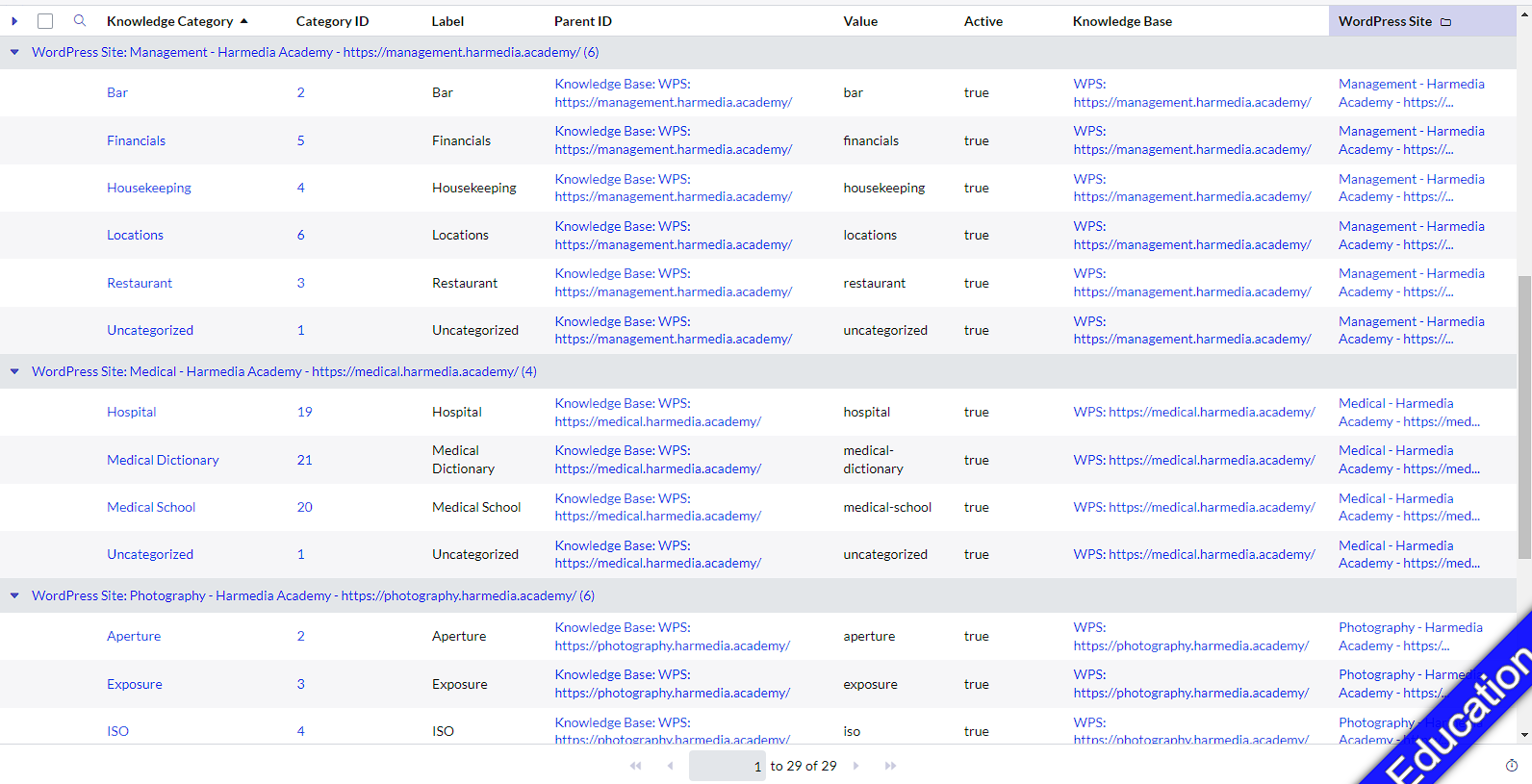Click the Knowledge Base column header
The image size is (1532, 784).
[1122, 21]
